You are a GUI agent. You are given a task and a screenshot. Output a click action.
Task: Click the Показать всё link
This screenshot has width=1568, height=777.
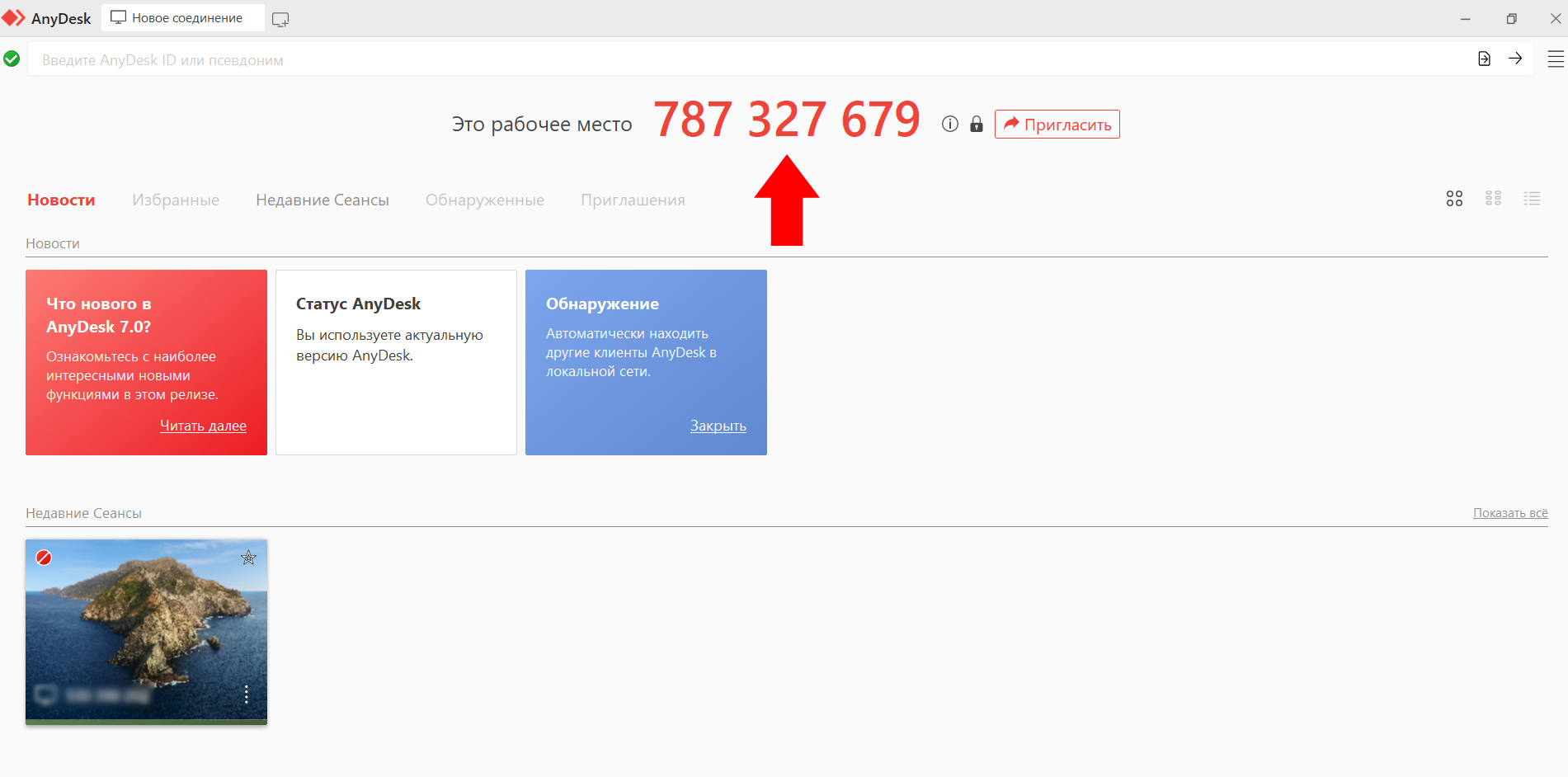click(1509, 513)
